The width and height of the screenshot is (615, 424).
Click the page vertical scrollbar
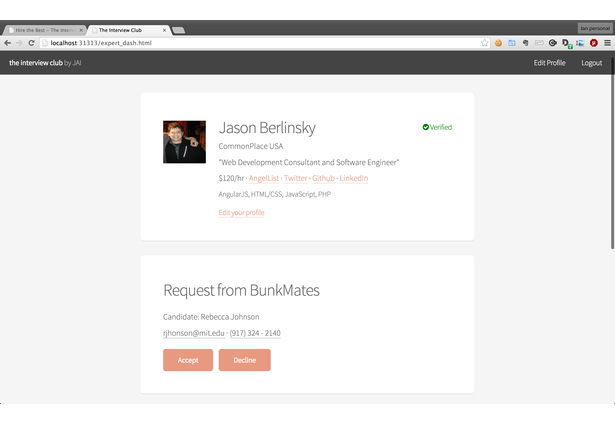point(612,153)
